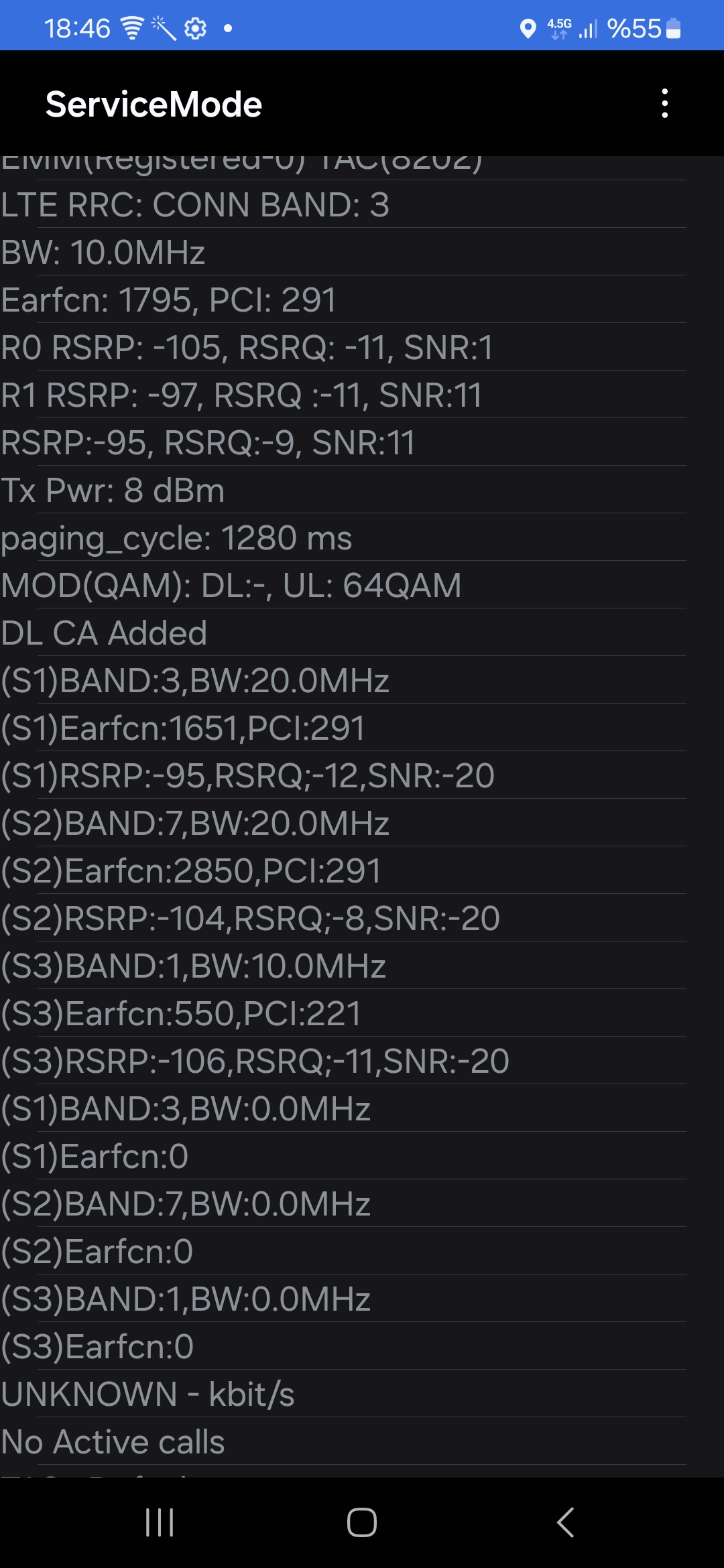Screen dimensions: 724x1568
Task: Tap the No Active calls row
Action: 343,1441
